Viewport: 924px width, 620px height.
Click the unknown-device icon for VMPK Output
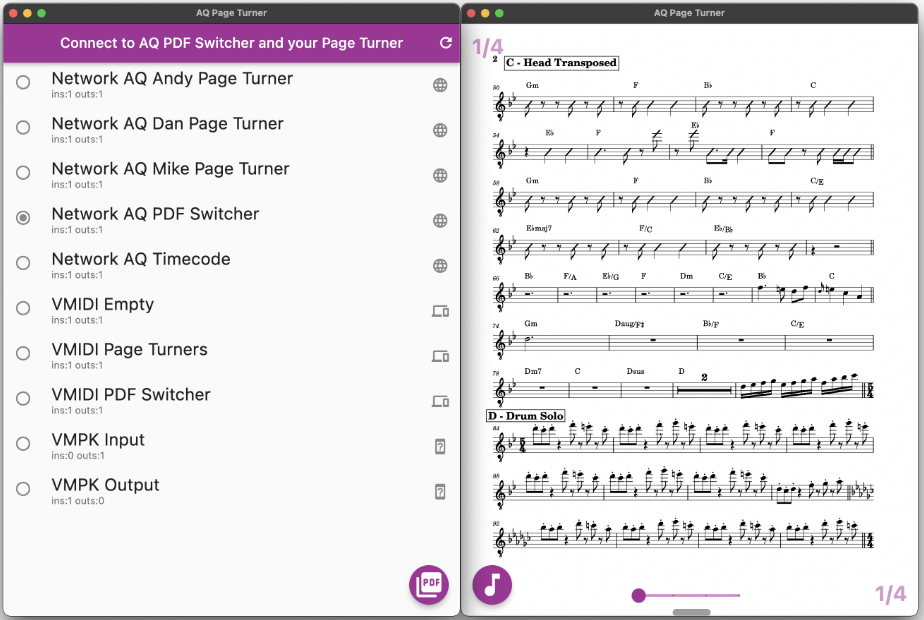click(x=440, y=492)
